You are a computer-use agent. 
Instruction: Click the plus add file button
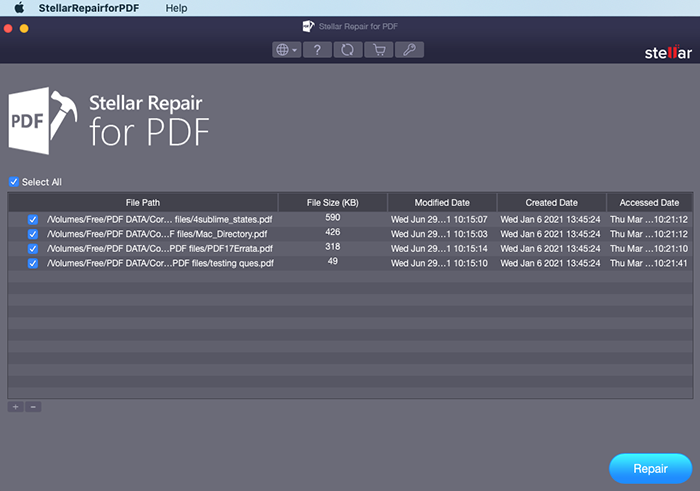pyautogui.click(x=16, y=407)
